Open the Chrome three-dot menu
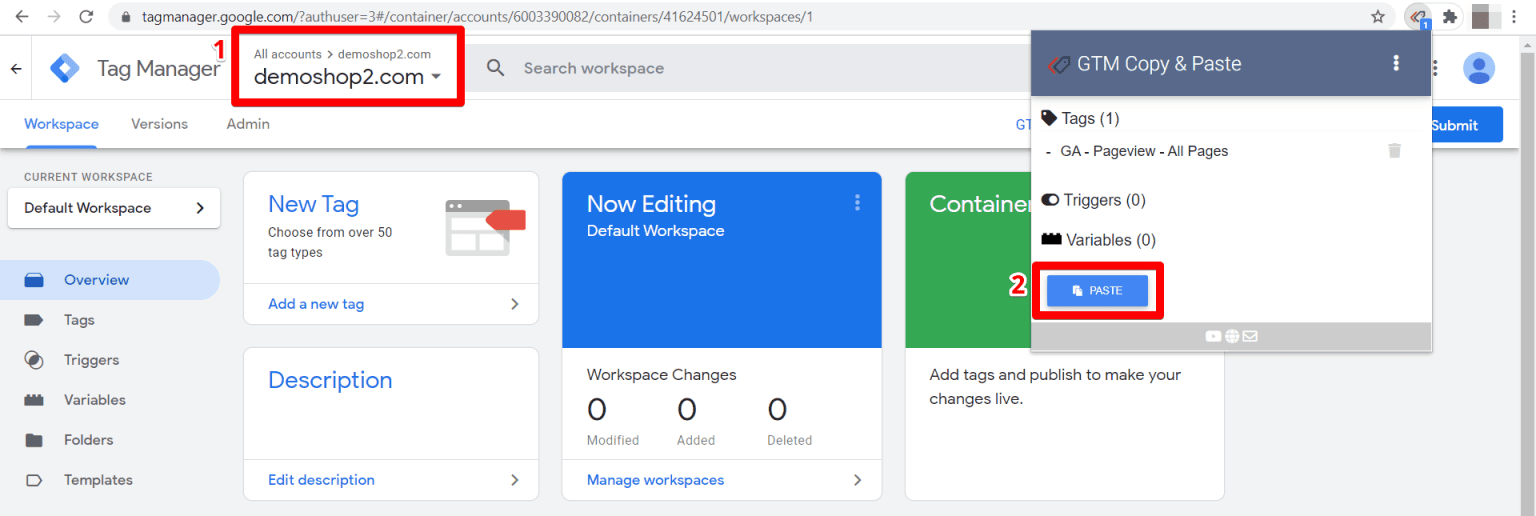Screen dimensions: 1536x516 coord(1516,17)
